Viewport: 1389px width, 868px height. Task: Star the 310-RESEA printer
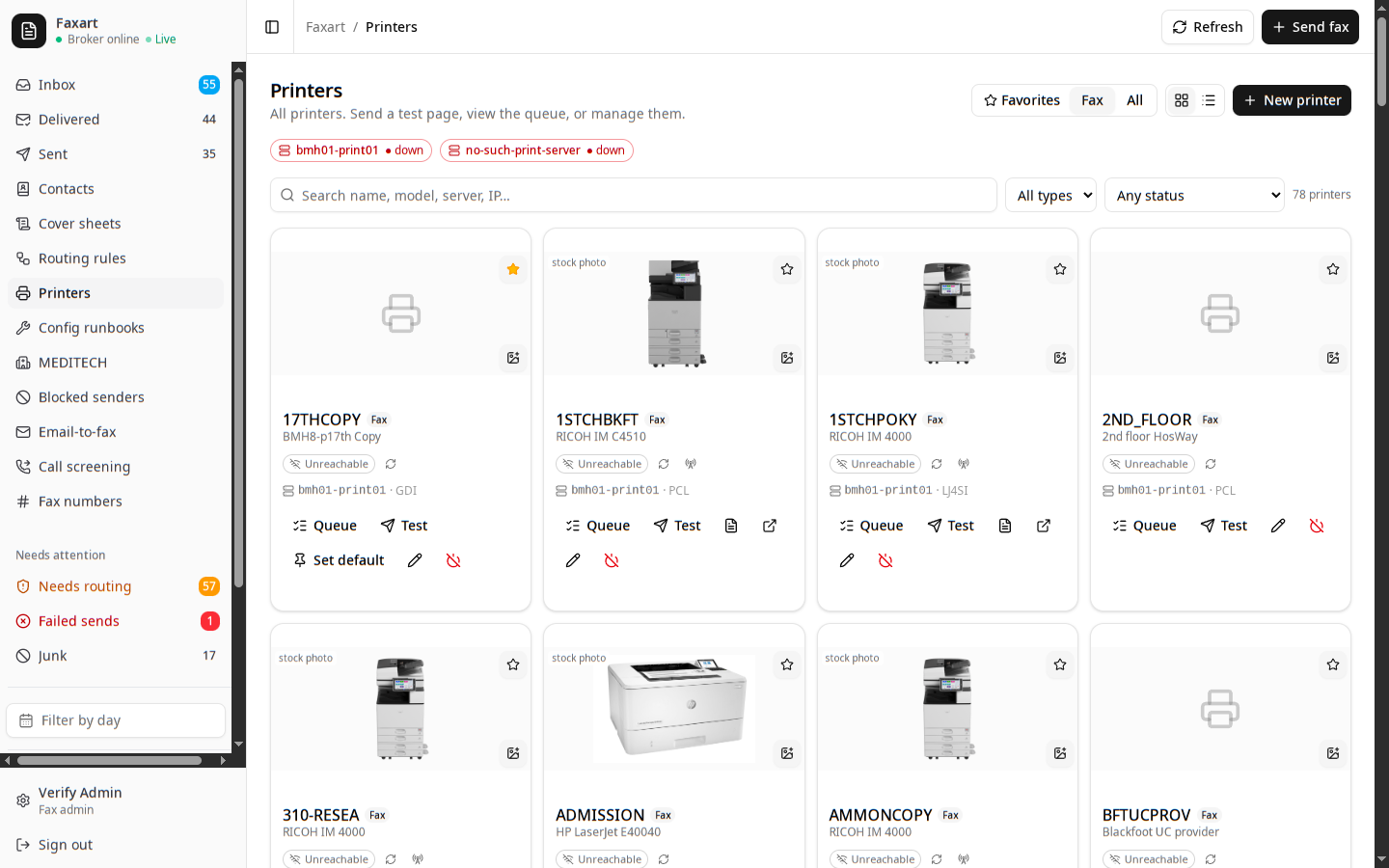pos(513,665)
